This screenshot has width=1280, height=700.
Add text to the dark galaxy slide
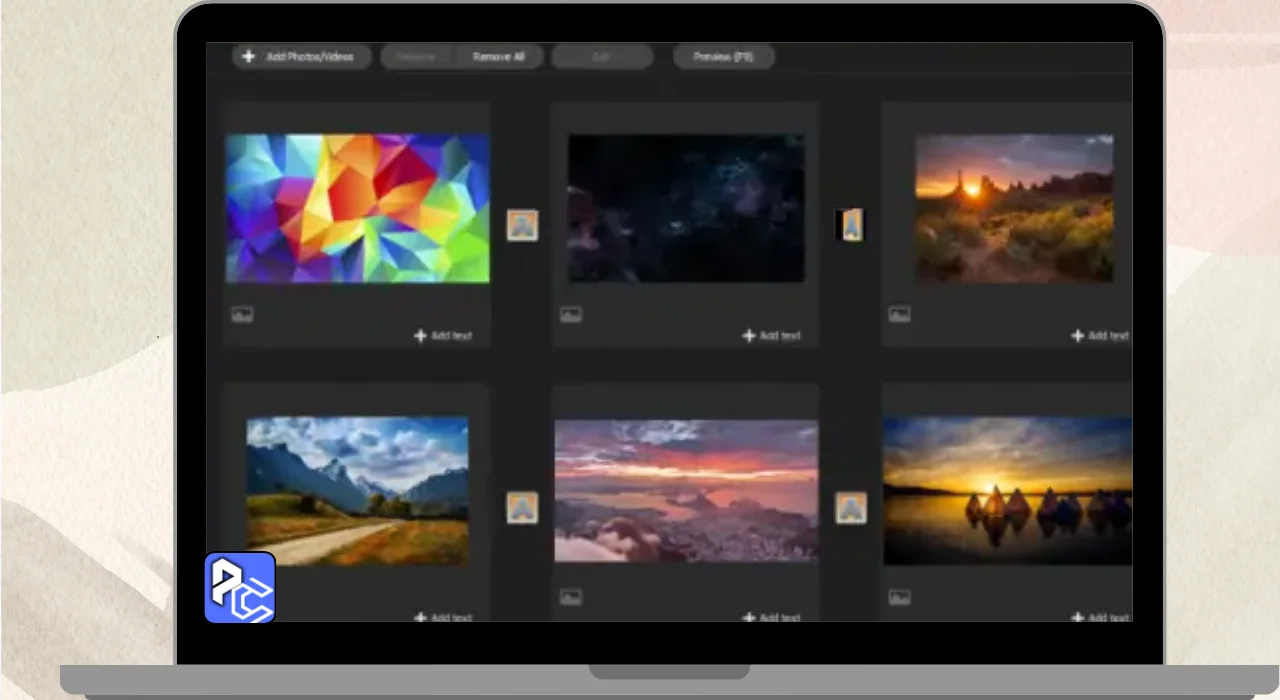pos(771,336)
